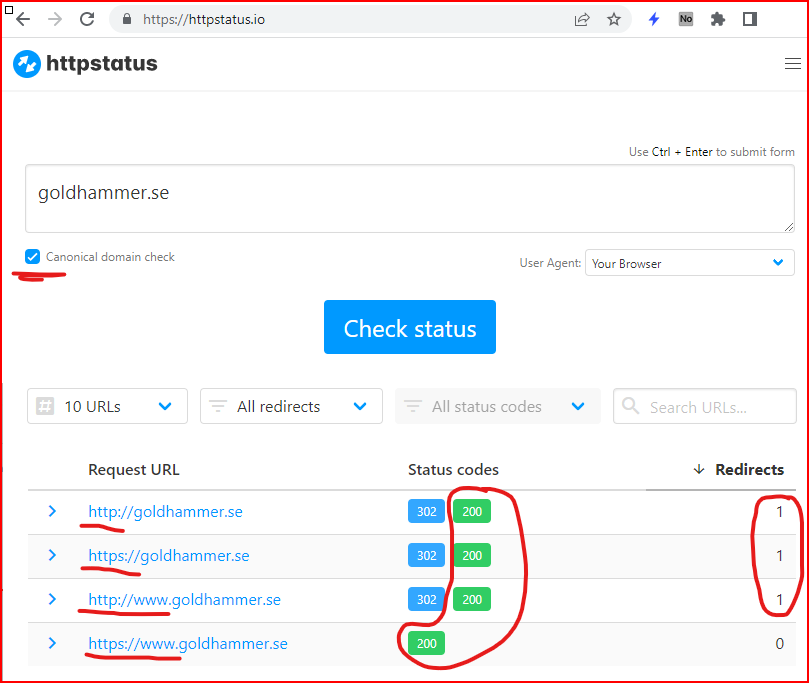Open the https://goldhammer.se link

[x=169, y=556]
